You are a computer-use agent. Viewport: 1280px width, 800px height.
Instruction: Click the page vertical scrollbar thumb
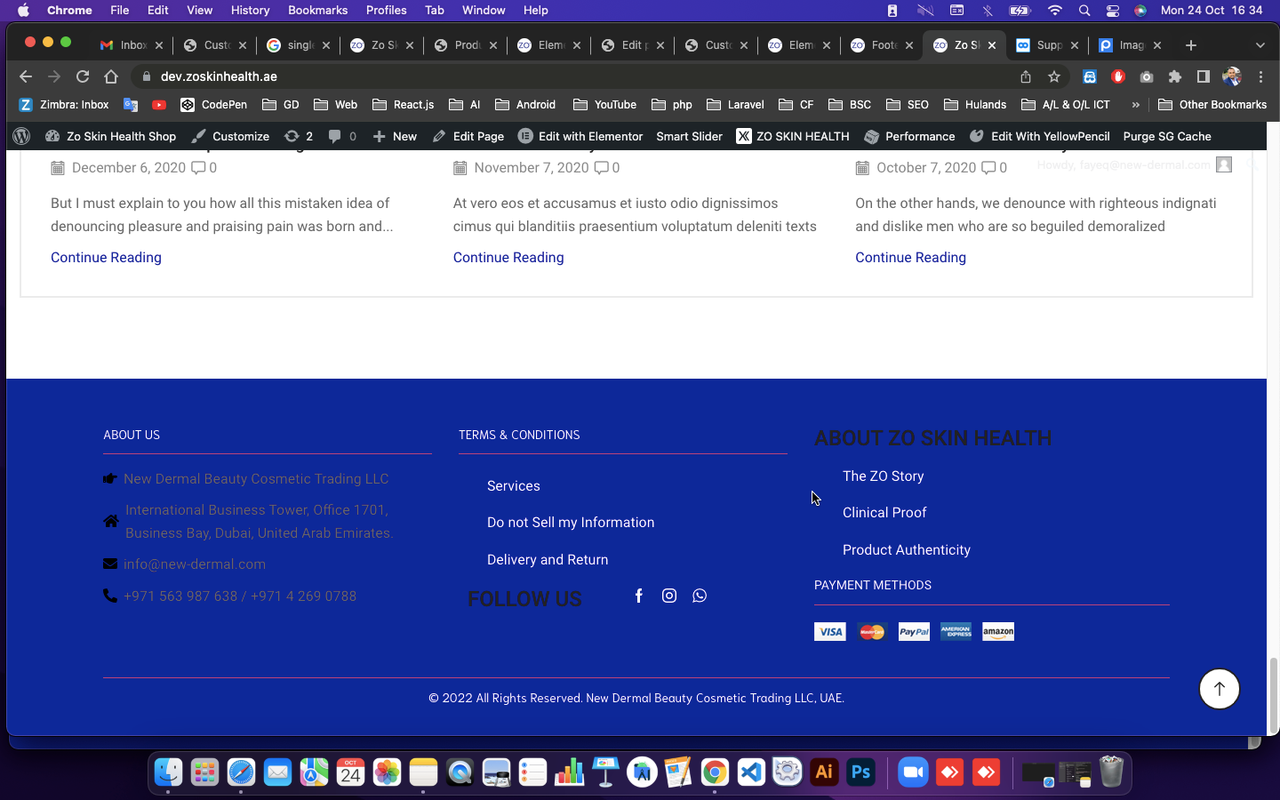tap(1273, 695)
